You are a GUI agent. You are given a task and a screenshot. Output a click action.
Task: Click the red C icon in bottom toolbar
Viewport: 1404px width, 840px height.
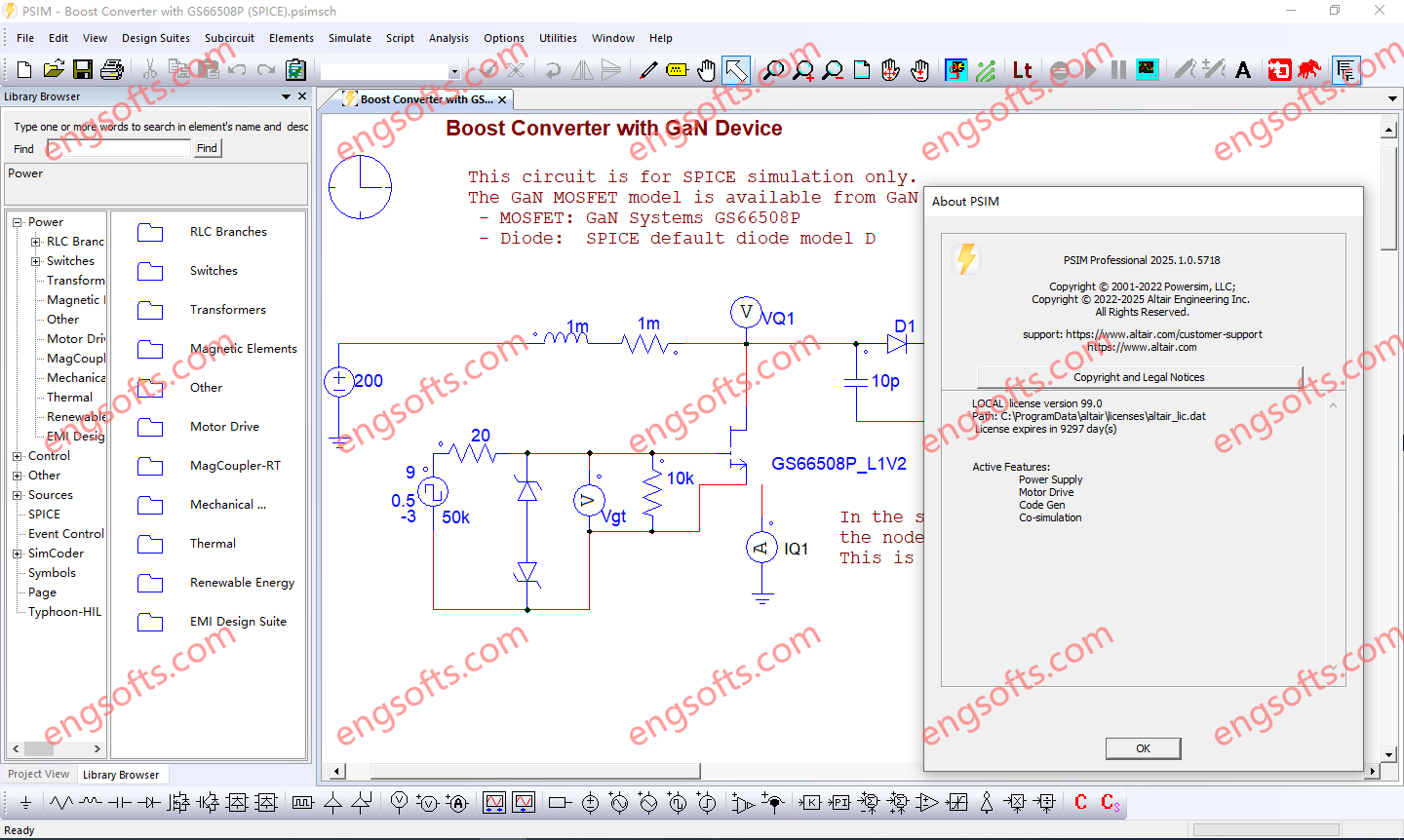[x=1080, y=802]
